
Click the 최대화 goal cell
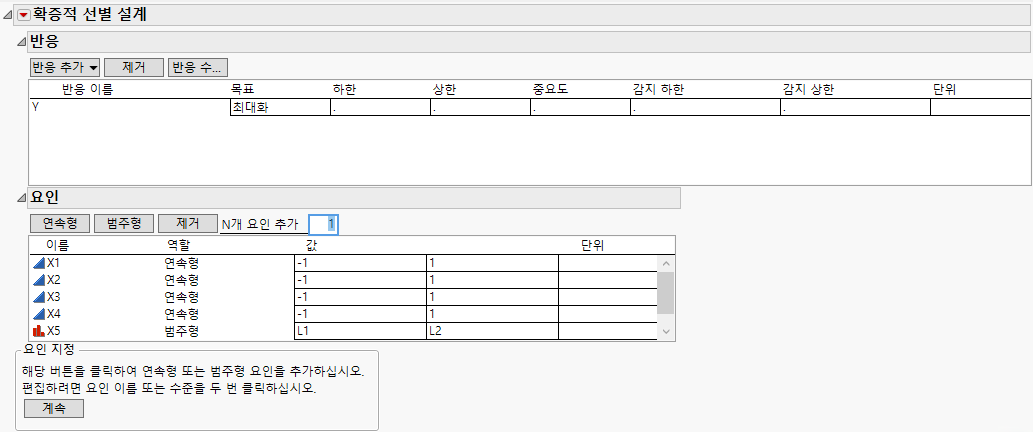[x=280, y=107]
